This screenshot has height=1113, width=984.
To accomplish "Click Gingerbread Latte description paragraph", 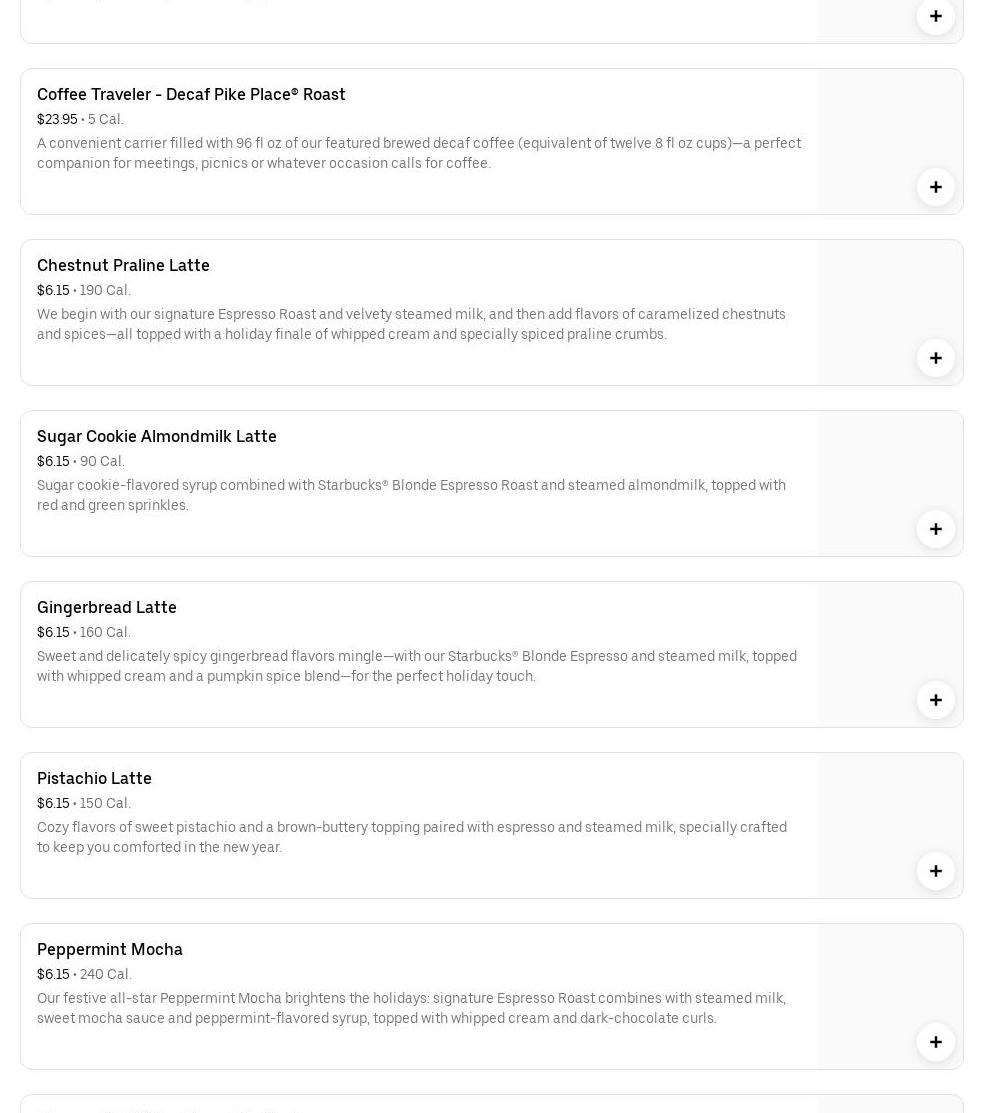I will point(416,666).
